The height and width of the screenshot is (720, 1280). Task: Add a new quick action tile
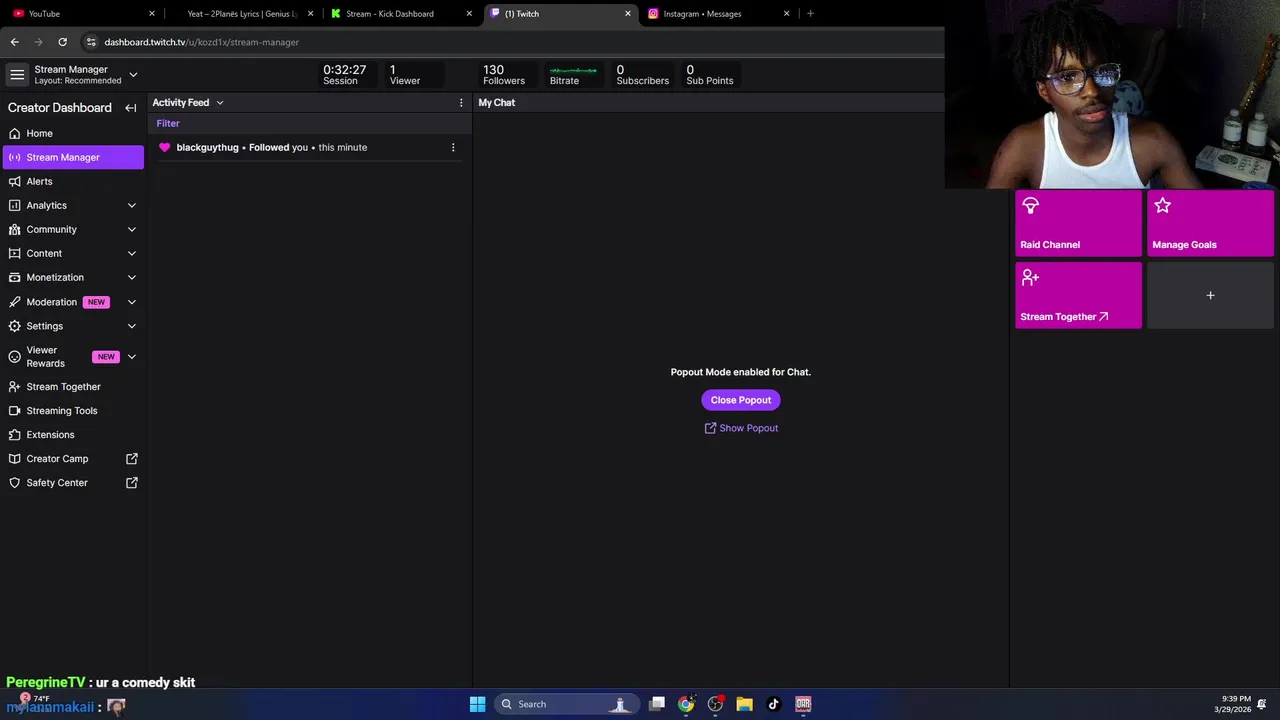tap(1210, 295)
